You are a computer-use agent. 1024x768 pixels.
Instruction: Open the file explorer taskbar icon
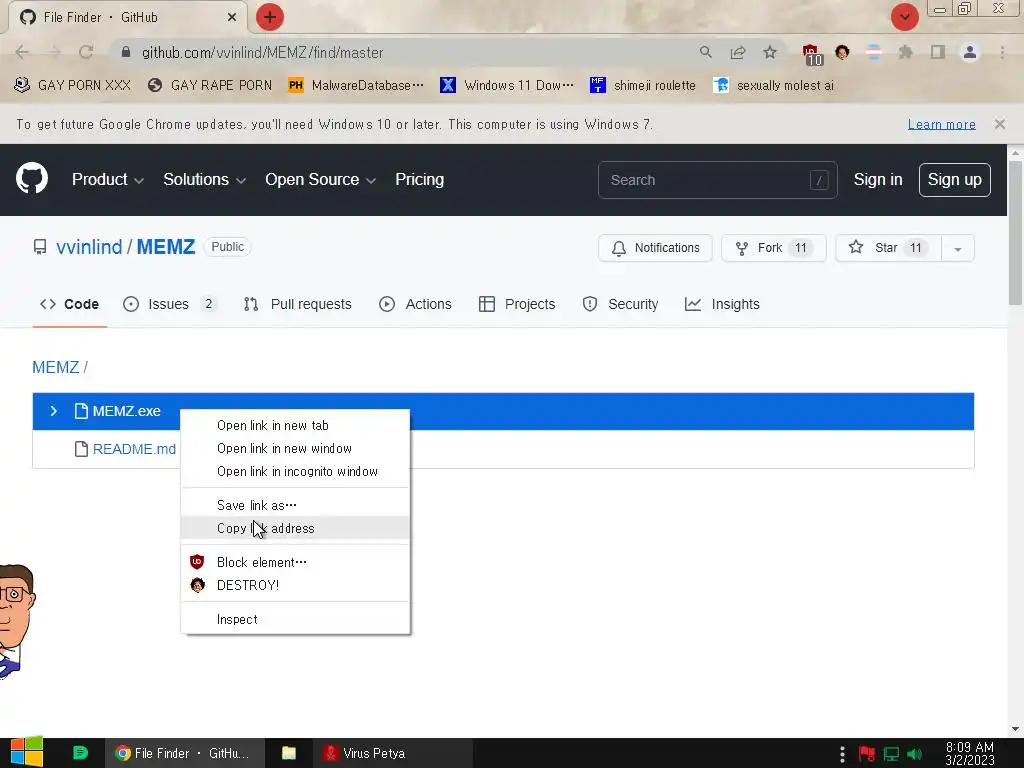(289, 753)
